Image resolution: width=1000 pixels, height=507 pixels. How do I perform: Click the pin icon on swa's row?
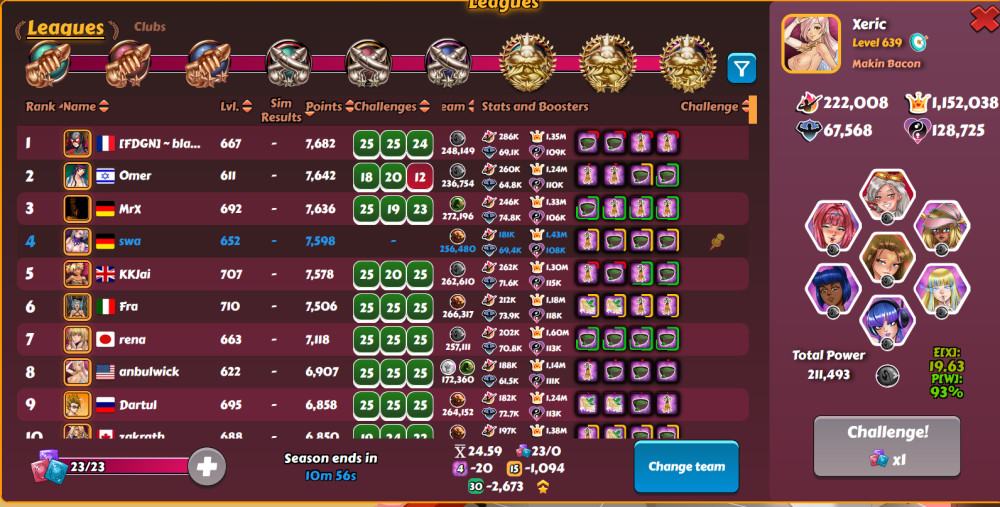(x=717, y=241)
